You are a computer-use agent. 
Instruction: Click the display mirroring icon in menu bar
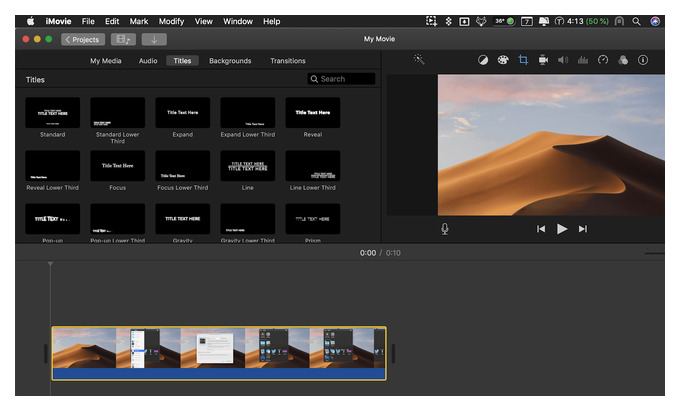click(543, 21)
